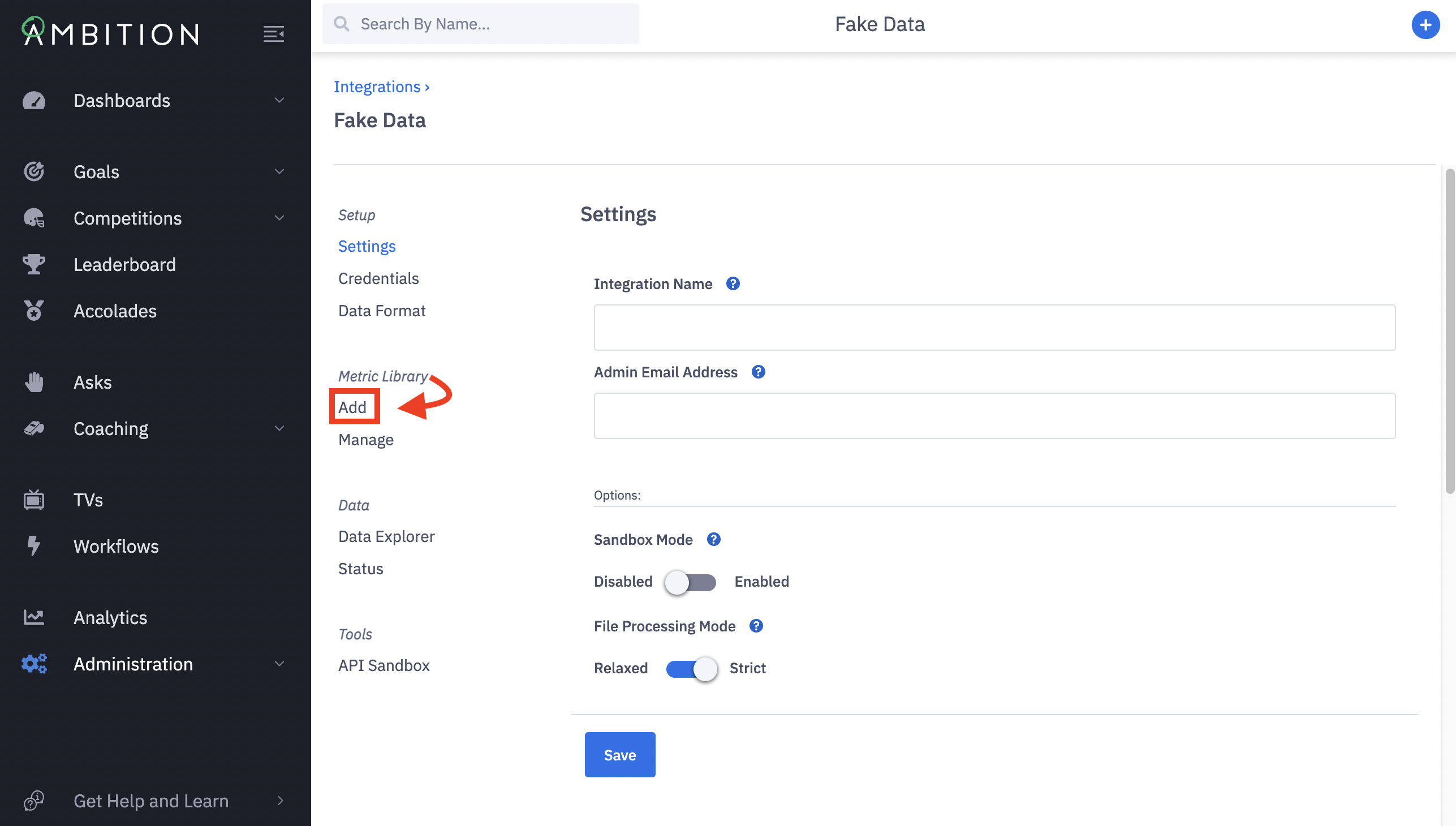This screenshot has width=1456, height=826.
Task: Select Add under Metric Library
Action: 352,407
